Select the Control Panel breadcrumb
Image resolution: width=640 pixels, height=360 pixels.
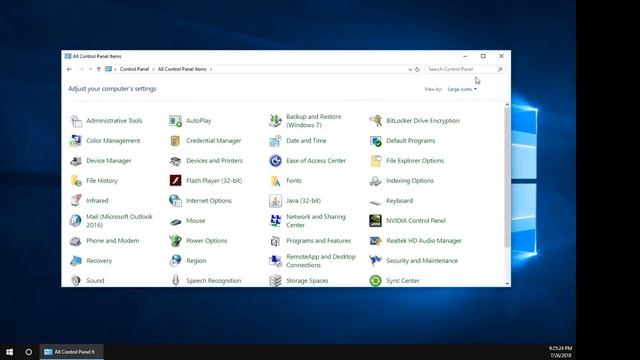[x=134, y=69]
